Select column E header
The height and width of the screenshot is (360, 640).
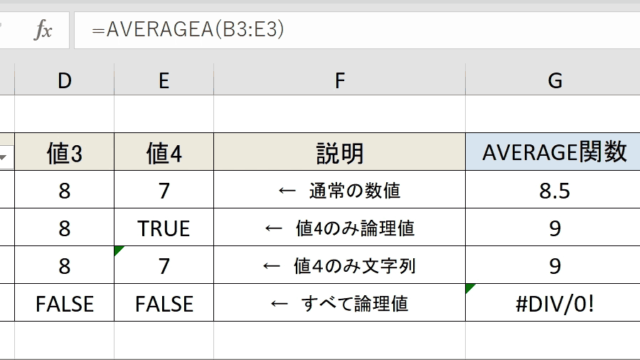tap(164, 80)
